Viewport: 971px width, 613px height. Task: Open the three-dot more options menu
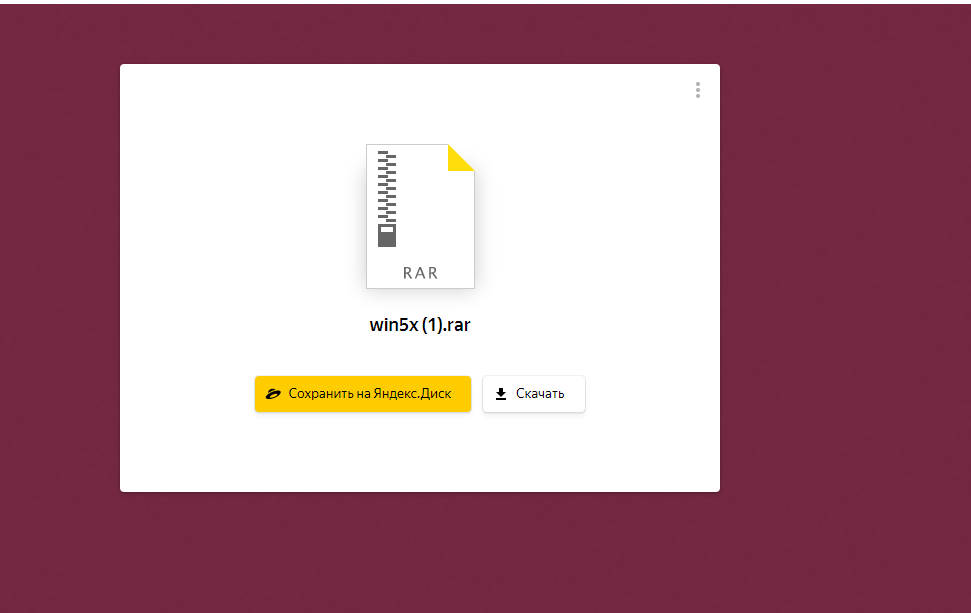point(697,90)
